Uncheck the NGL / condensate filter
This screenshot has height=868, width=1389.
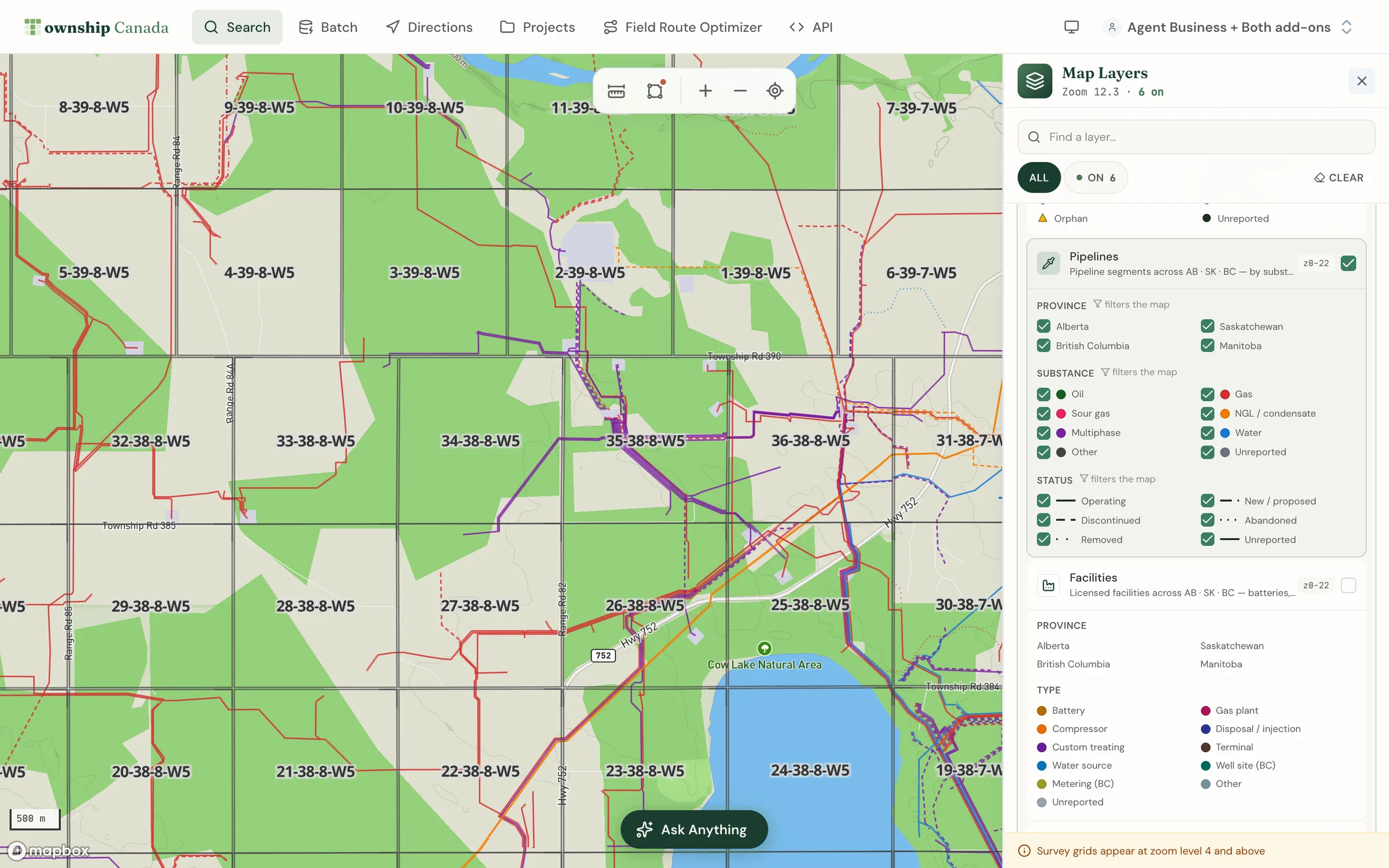tap(1207, 414)
